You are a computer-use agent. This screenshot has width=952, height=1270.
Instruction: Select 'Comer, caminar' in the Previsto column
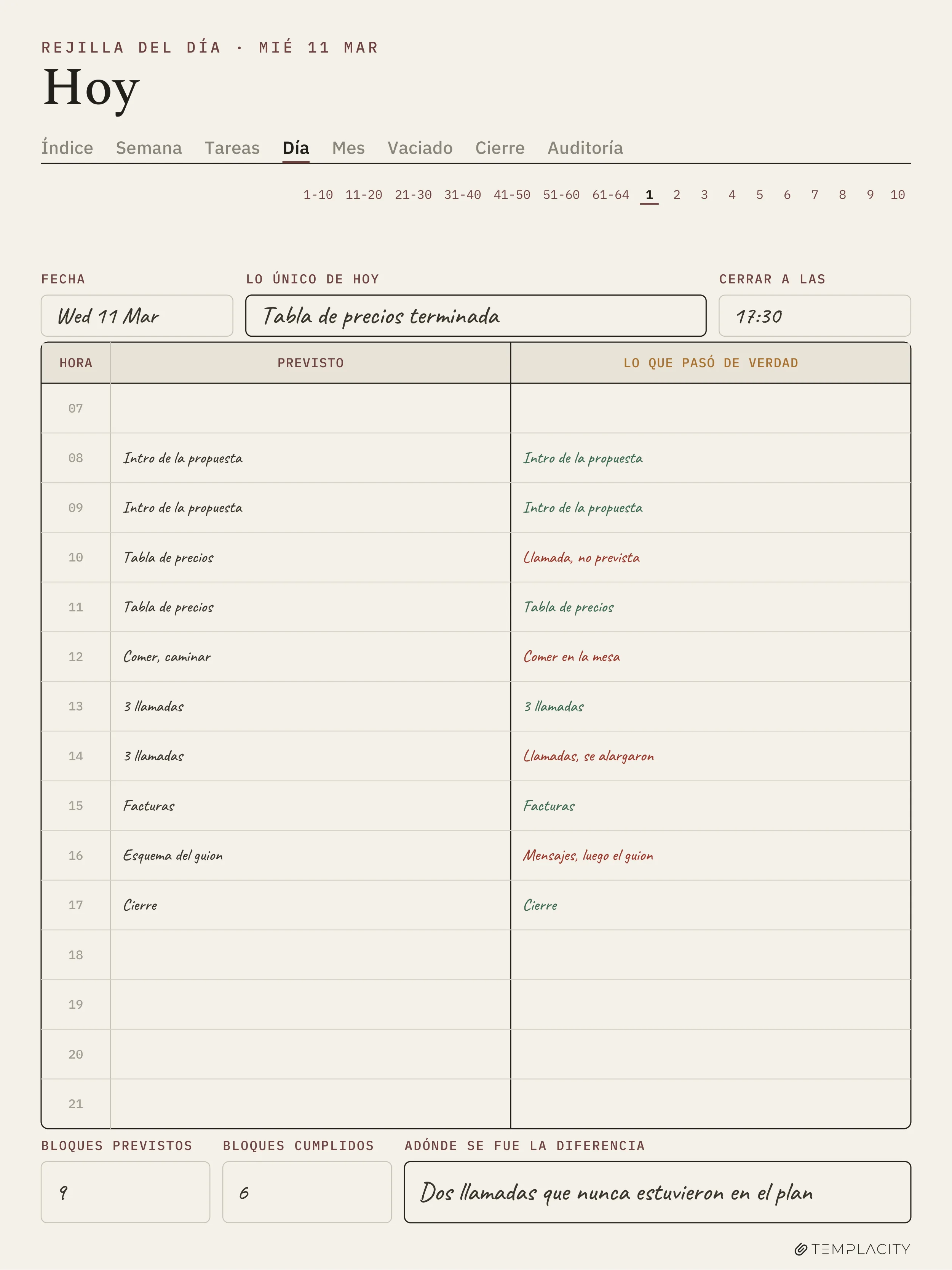pyautogui.click(x=167, y=657)
